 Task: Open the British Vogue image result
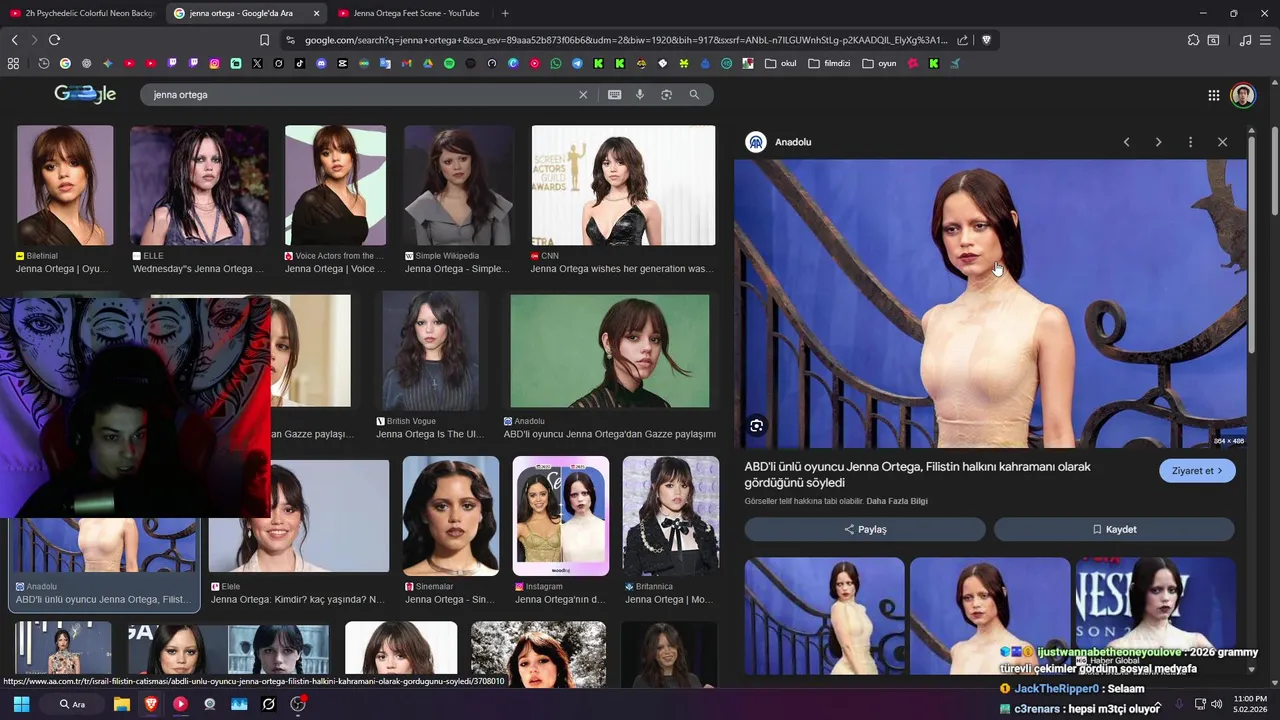coord(430,351)
